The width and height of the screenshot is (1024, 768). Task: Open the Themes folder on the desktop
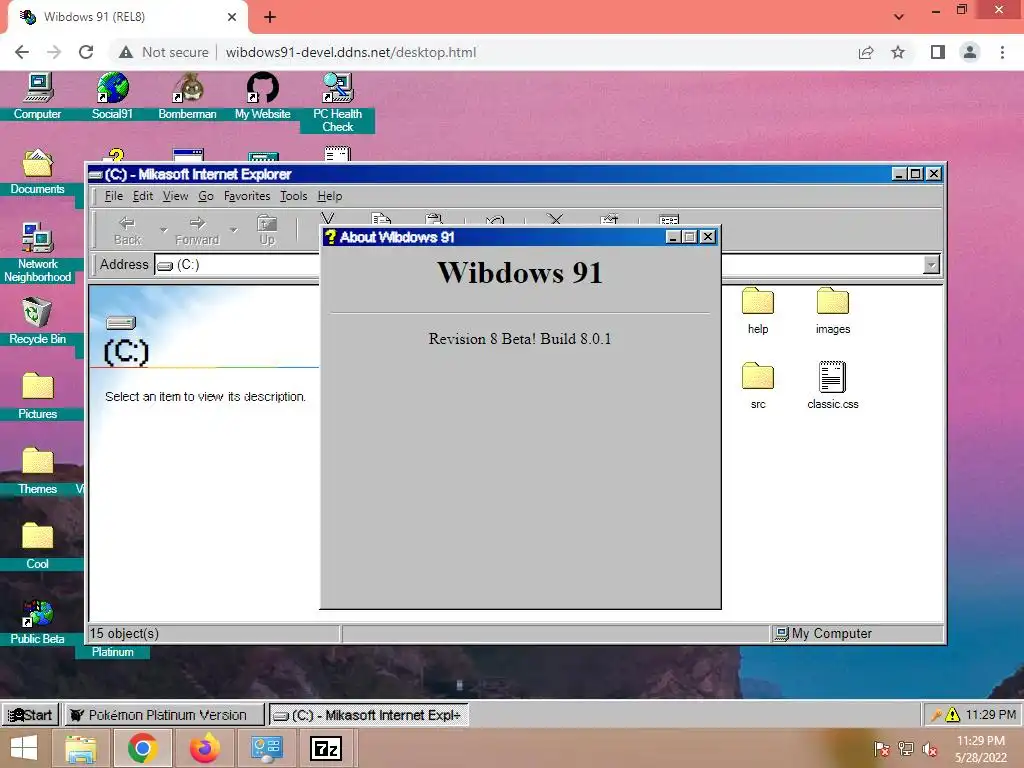[x=37, y=472]
